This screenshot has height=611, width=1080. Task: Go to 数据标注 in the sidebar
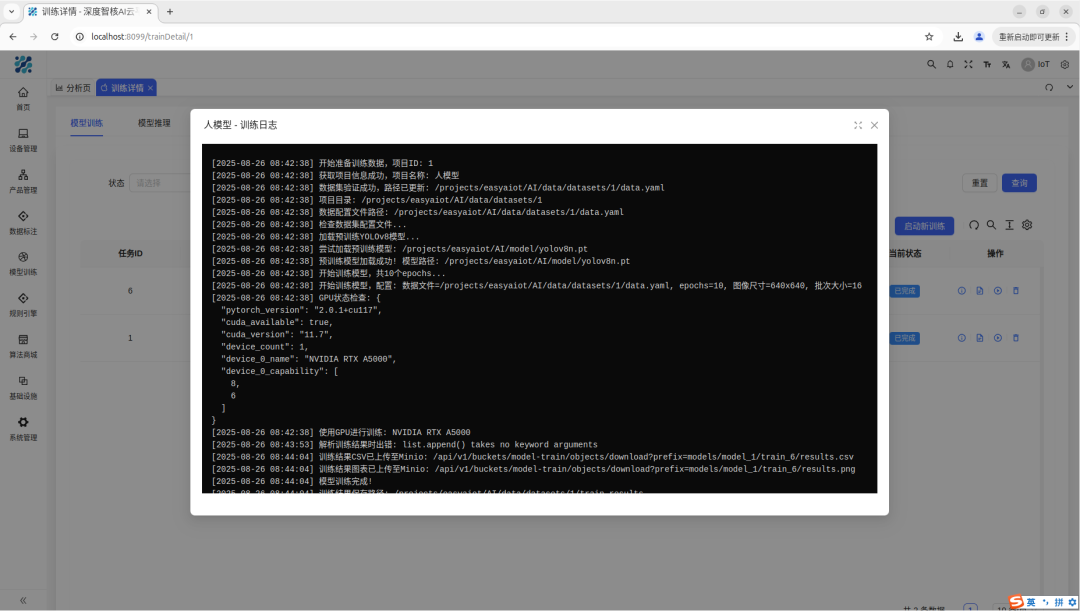point(23,222)
